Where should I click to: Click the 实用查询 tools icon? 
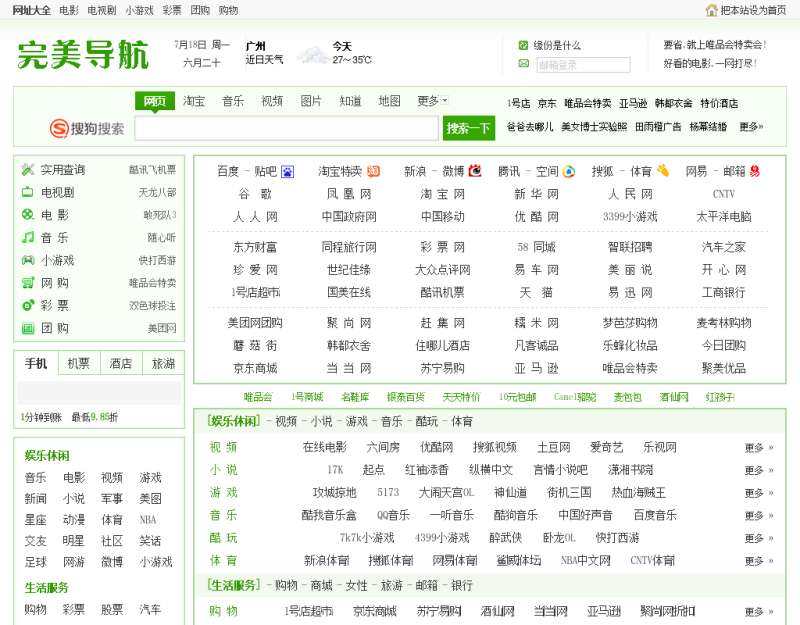click(x=28, y=169)
